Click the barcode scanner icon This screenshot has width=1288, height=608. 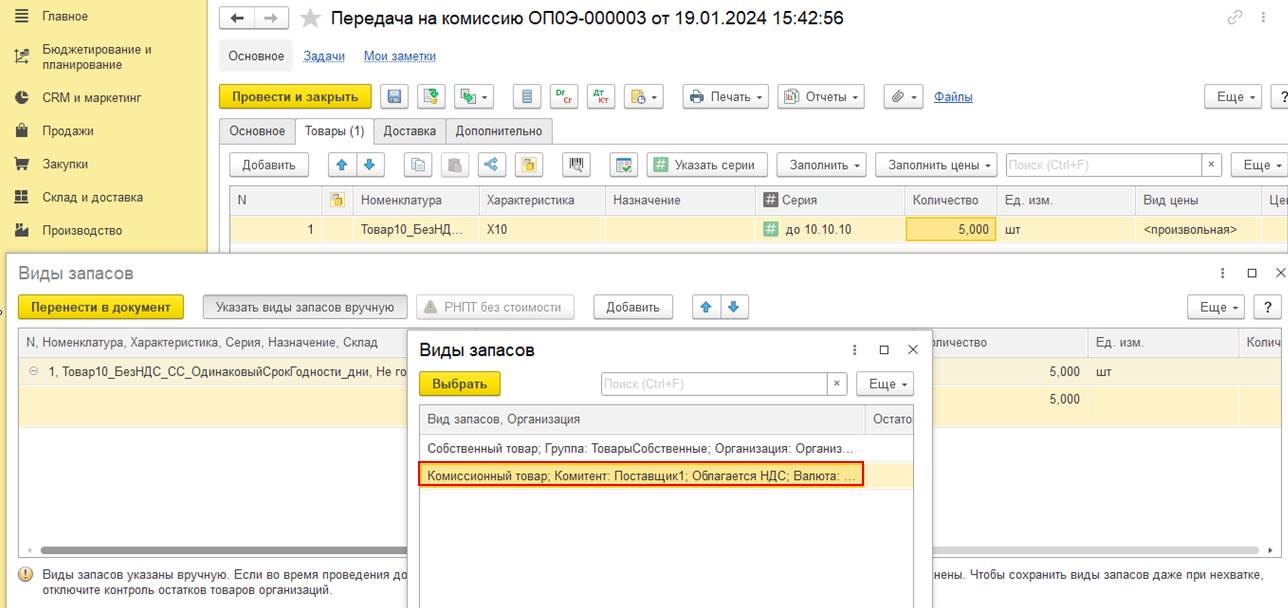(577, 165)
